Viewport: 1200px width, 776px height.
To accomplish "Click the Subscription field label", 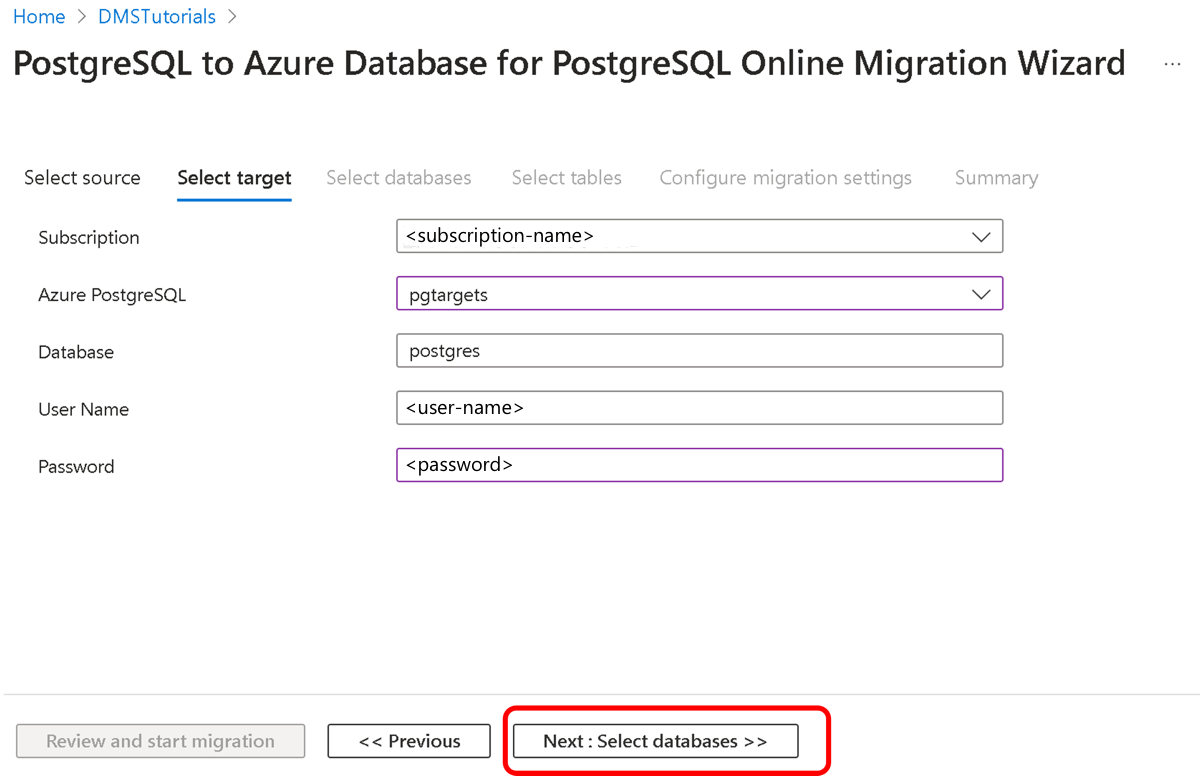I will 89,238.
